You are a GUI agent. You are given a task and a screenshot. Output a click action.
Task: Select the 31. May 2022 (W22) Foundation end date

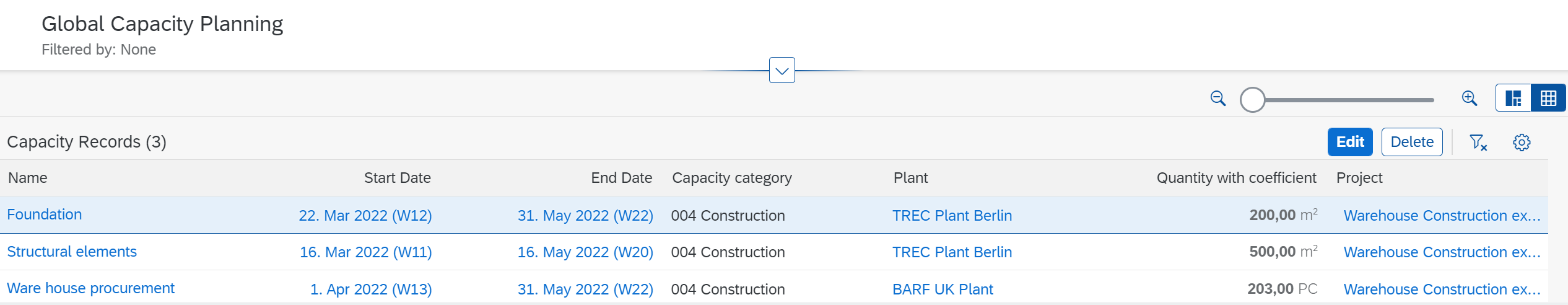pos(585,216)
